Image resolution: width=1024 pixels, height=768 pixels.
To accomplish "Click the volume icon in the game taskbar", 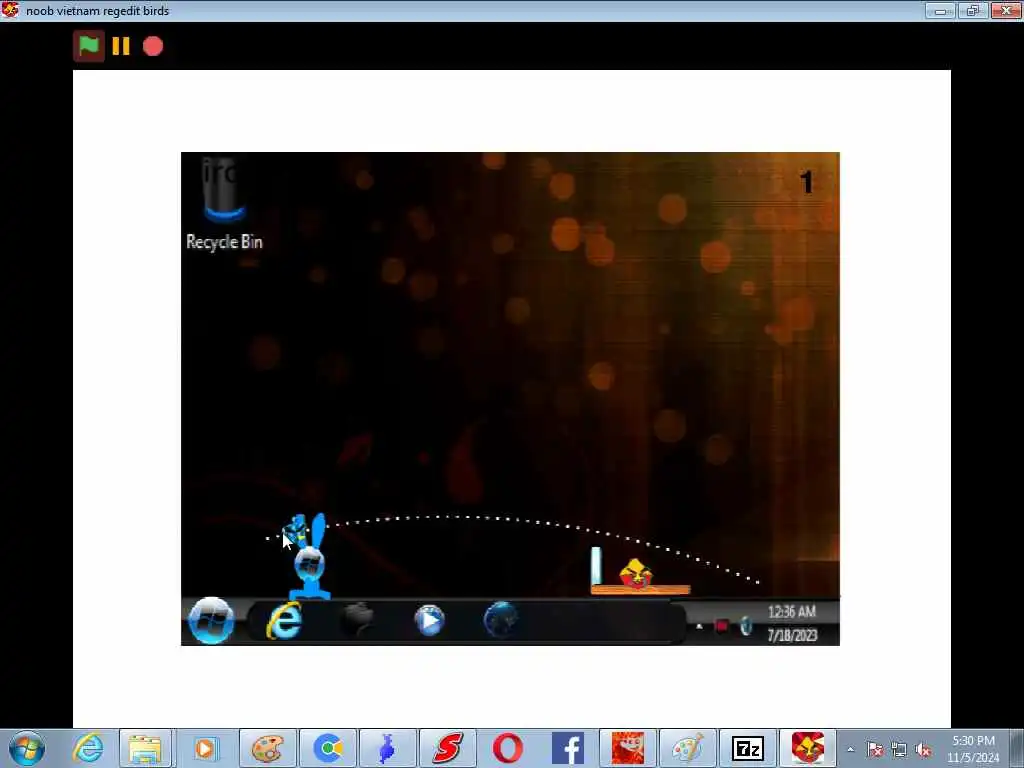I will pos(746,627).
